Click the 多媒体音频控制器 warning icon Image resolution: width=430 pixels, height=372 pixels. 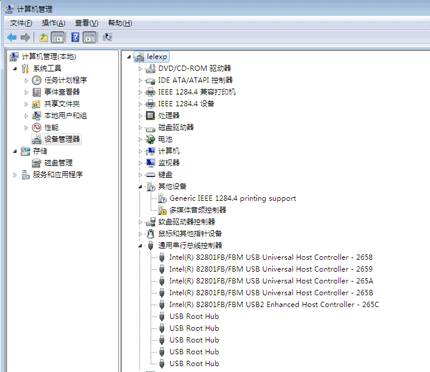pos(162,210)
